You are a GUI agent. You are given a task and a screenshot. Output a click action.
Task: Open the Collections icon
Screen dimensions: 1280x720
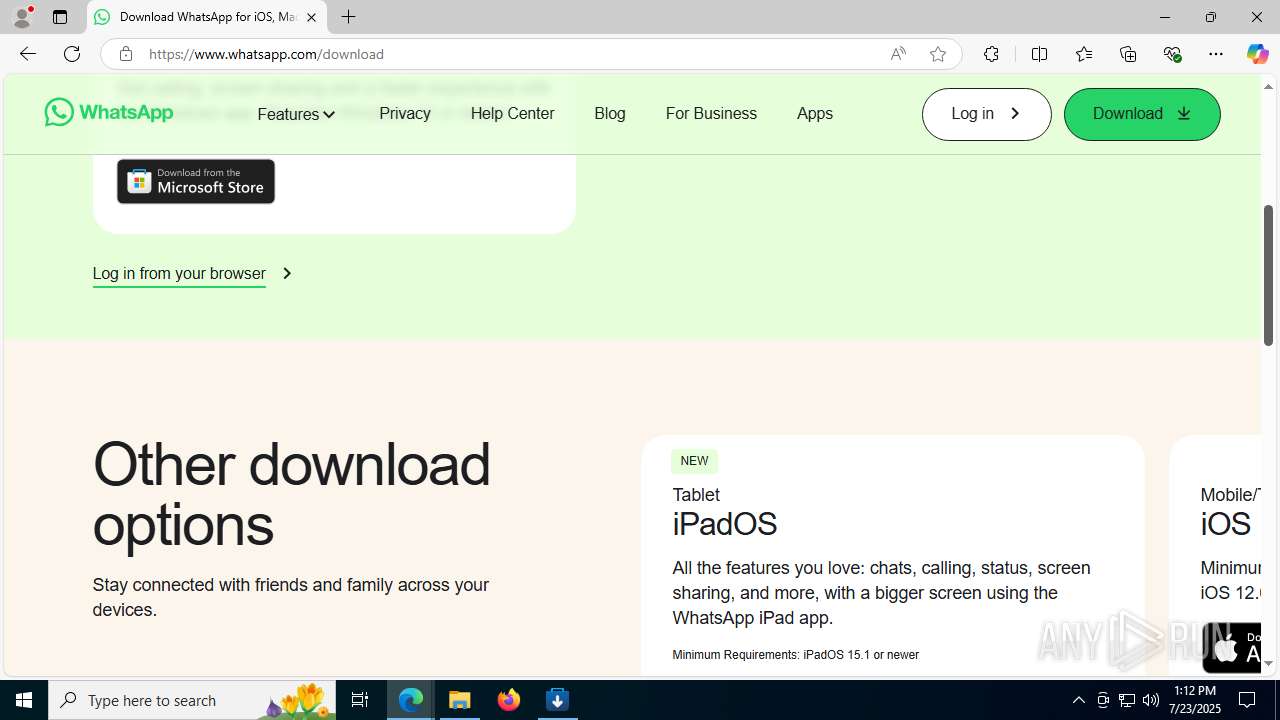tap(1128, 54)
